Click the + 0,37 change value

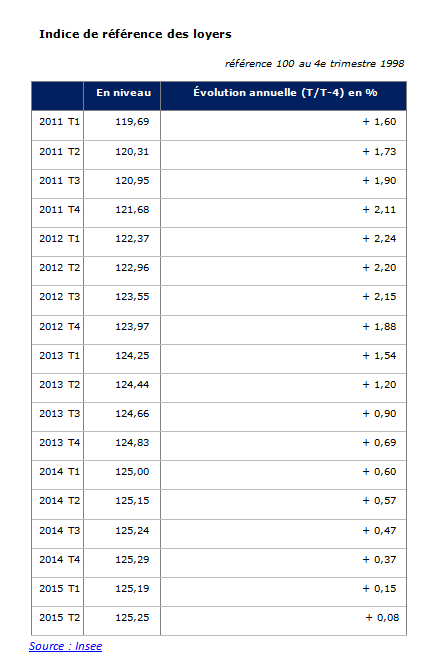click(379, 559)
